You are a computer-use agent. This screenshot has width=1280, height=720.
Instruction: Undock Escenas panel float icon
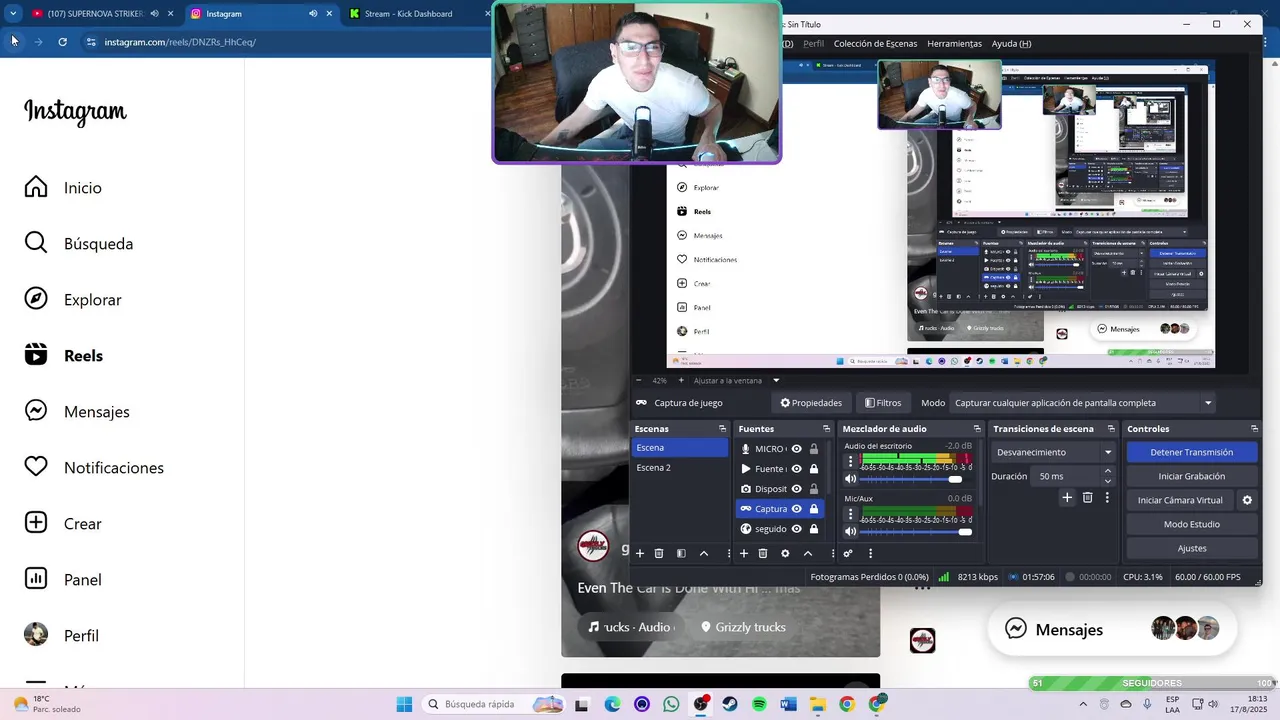[722, 429]
